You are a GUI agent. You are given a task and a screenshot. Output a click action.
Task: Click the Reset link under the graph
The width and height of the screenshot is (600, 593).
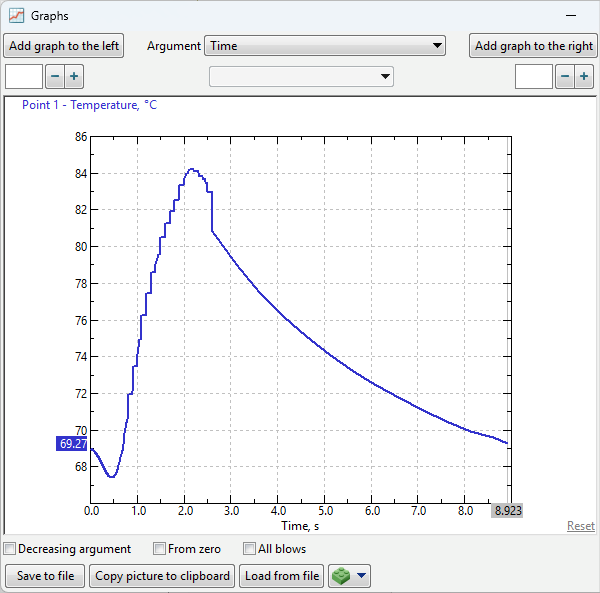(580, 526)
